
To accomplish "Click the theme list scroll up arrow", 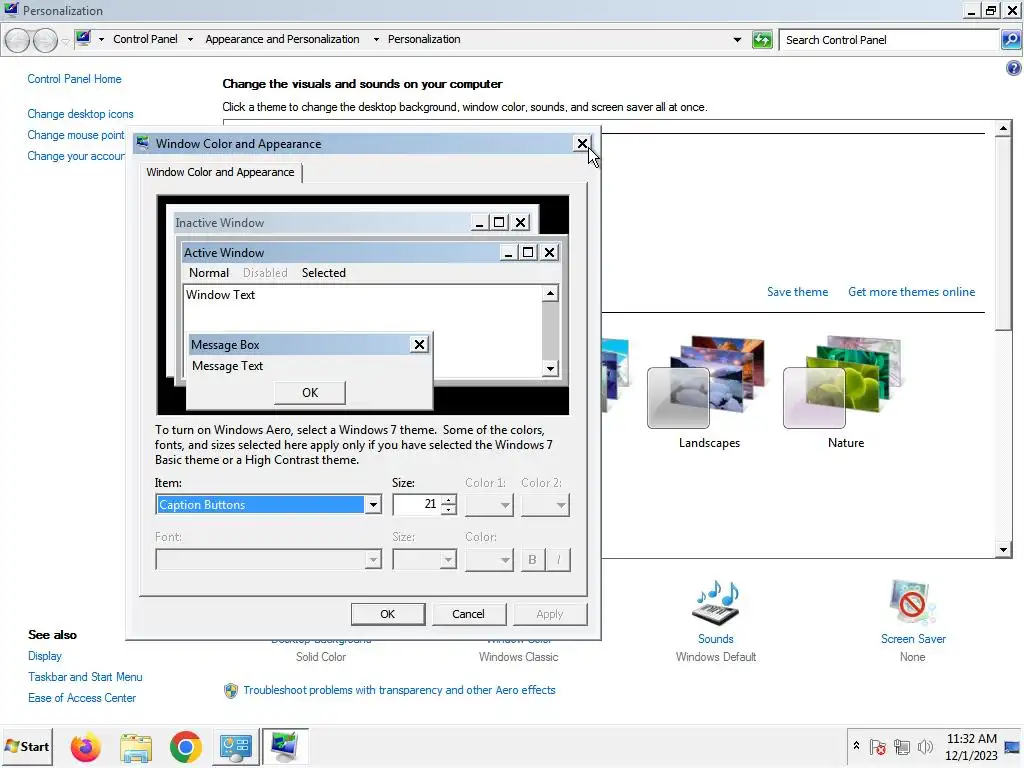I will [x=1003, y=129].
